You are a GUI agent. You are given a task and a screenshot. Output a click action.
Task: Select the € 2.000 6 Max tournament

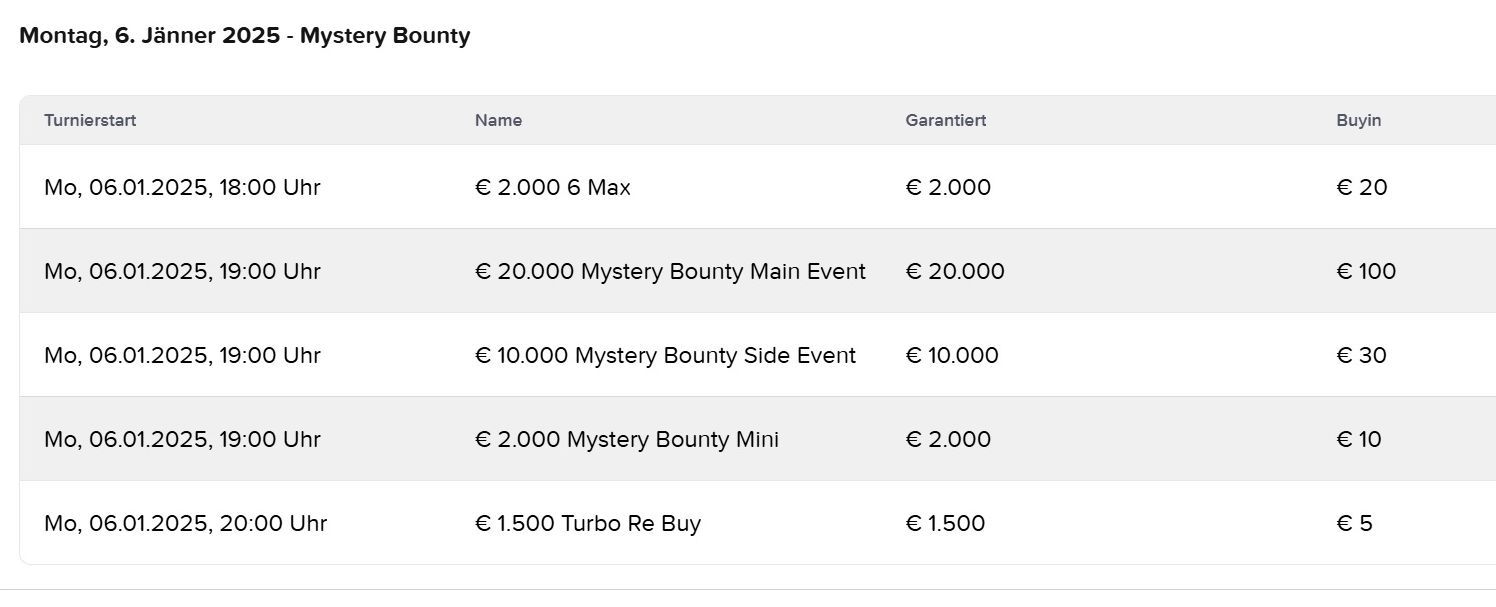pyautogui.click(x=552, y=187)
